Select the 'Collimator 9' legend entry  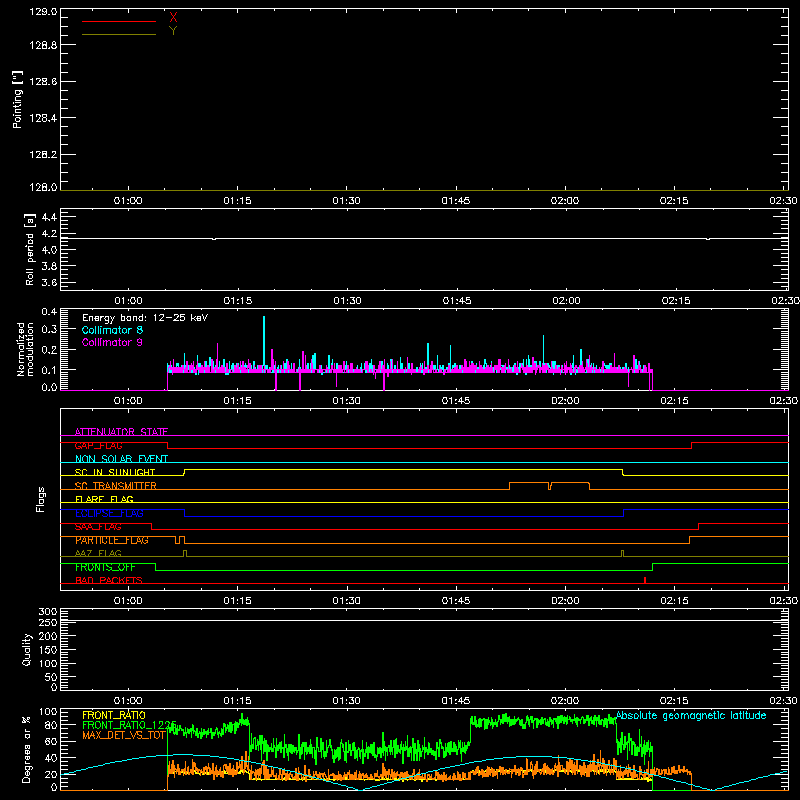[x=112, y=342]
